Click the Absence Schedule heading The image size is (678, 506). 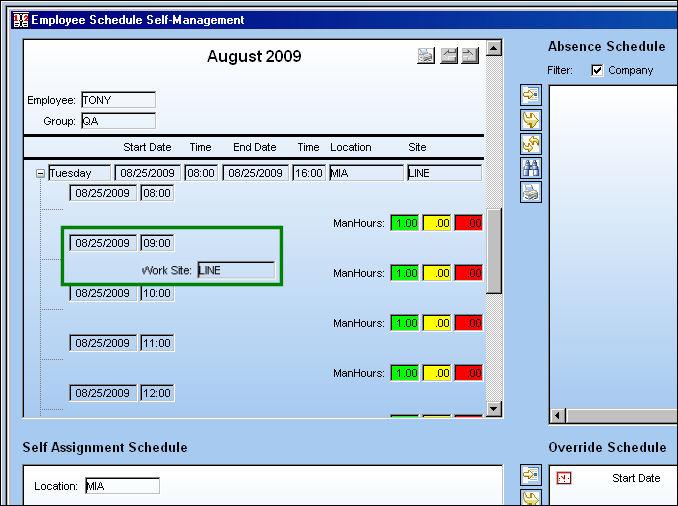(x=607, y=46)
